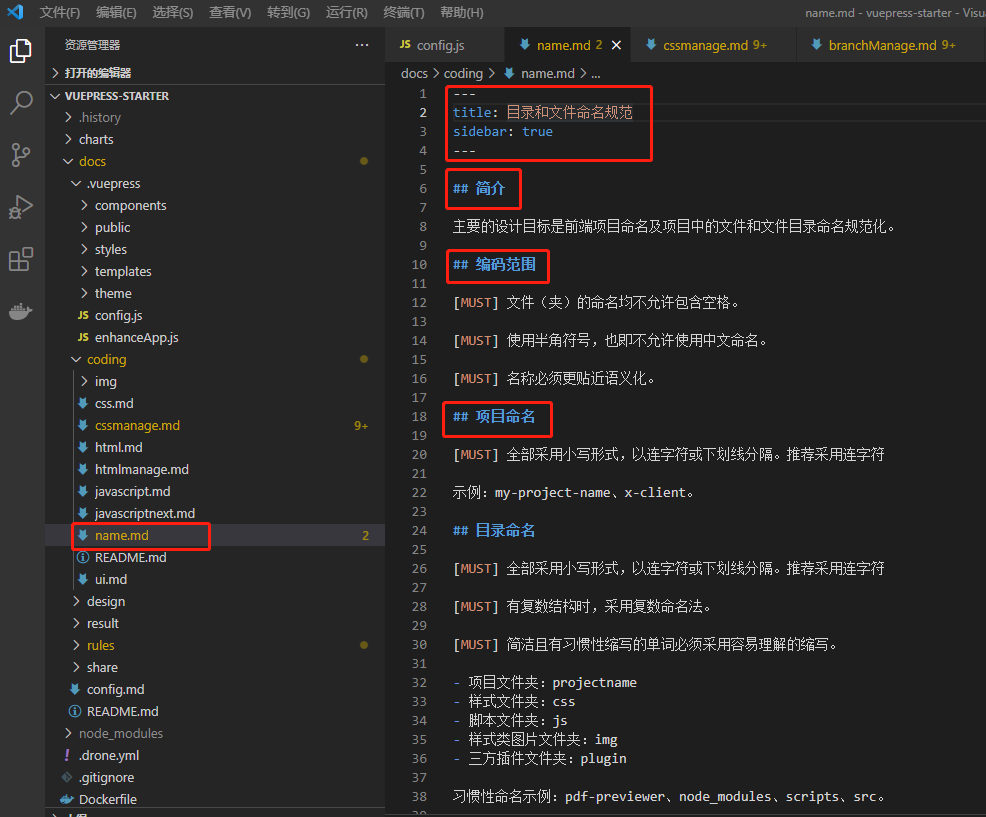Open the Extensions view
The width and height of the screenshot is (986, 817).
point(21,259)
